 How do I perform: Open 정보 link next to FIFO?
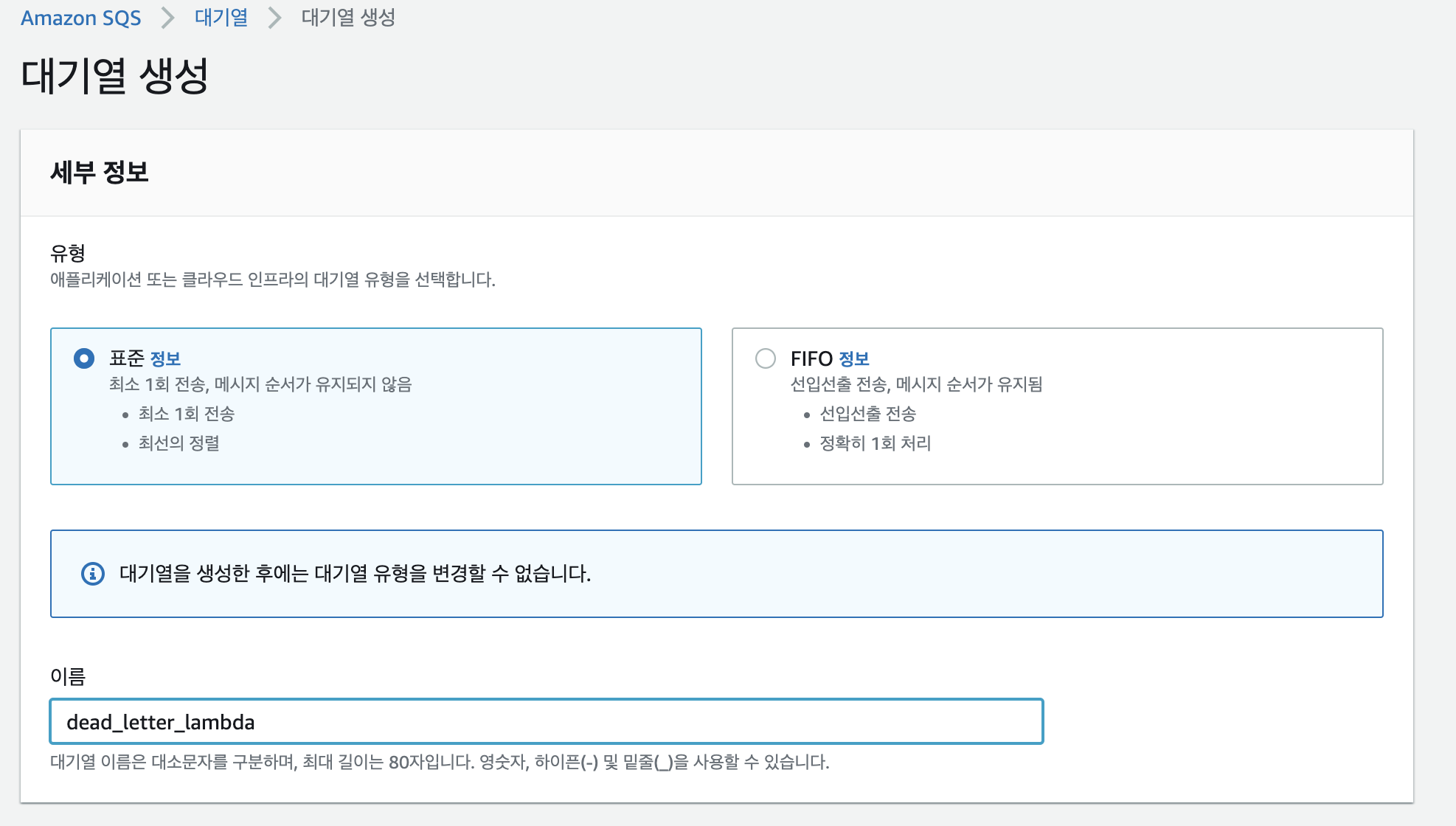pos(854,358)
